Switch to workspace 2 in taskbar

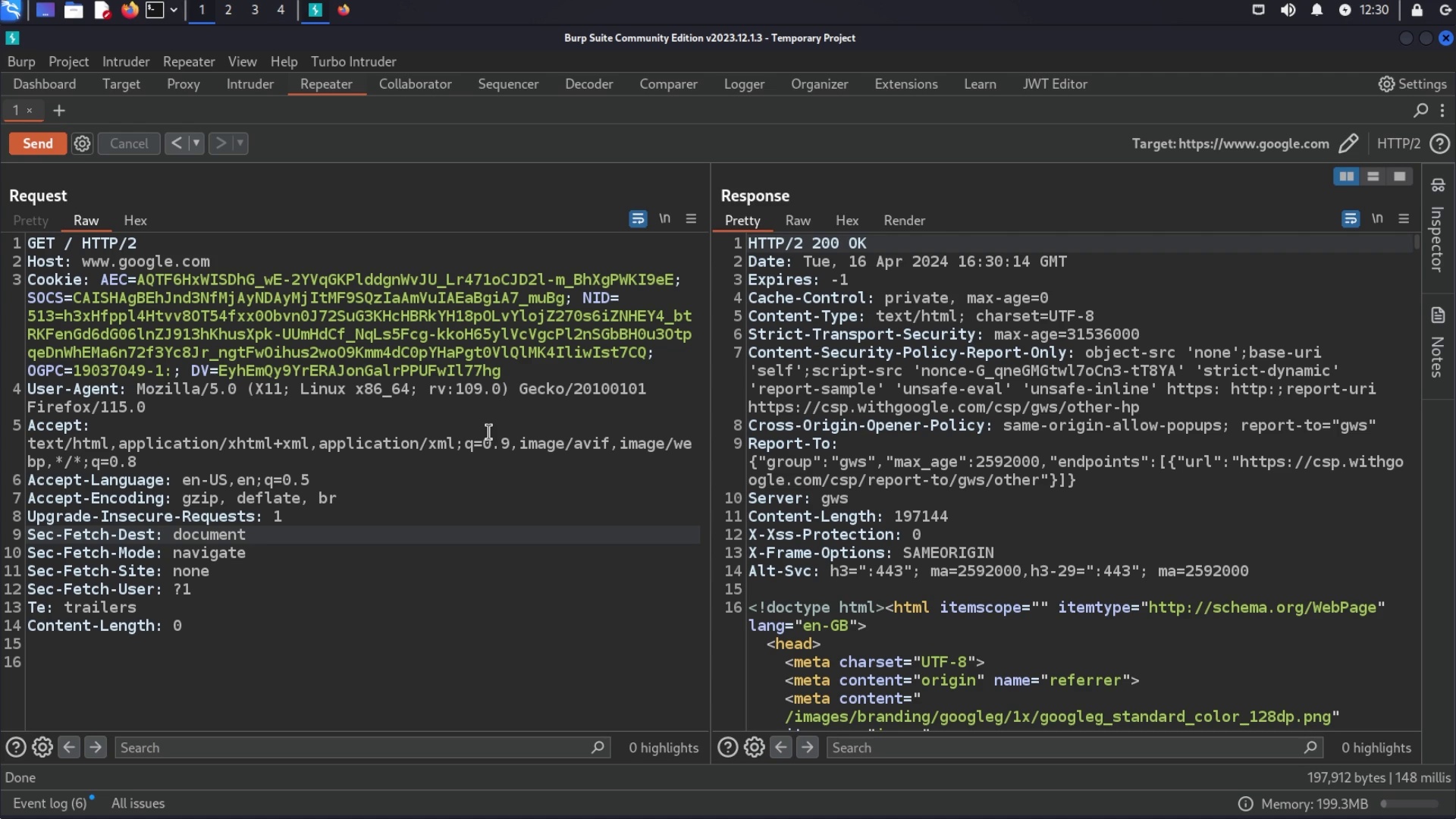228,10
